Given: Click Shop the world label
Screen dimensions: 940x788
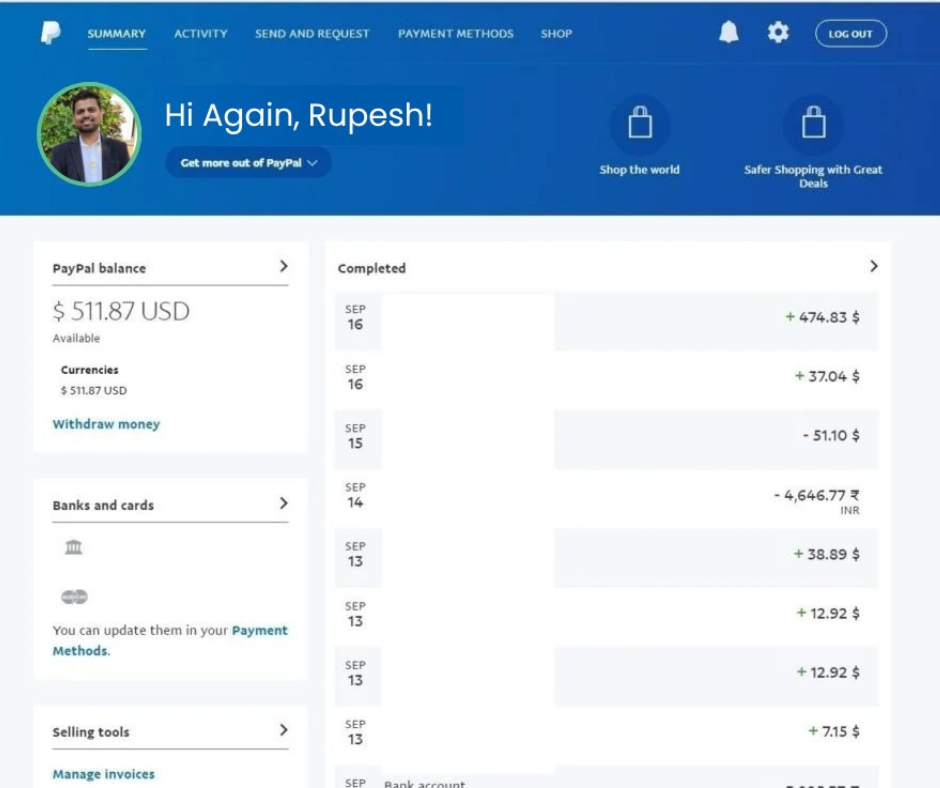Looking at the screenshot, I should 640,170.
